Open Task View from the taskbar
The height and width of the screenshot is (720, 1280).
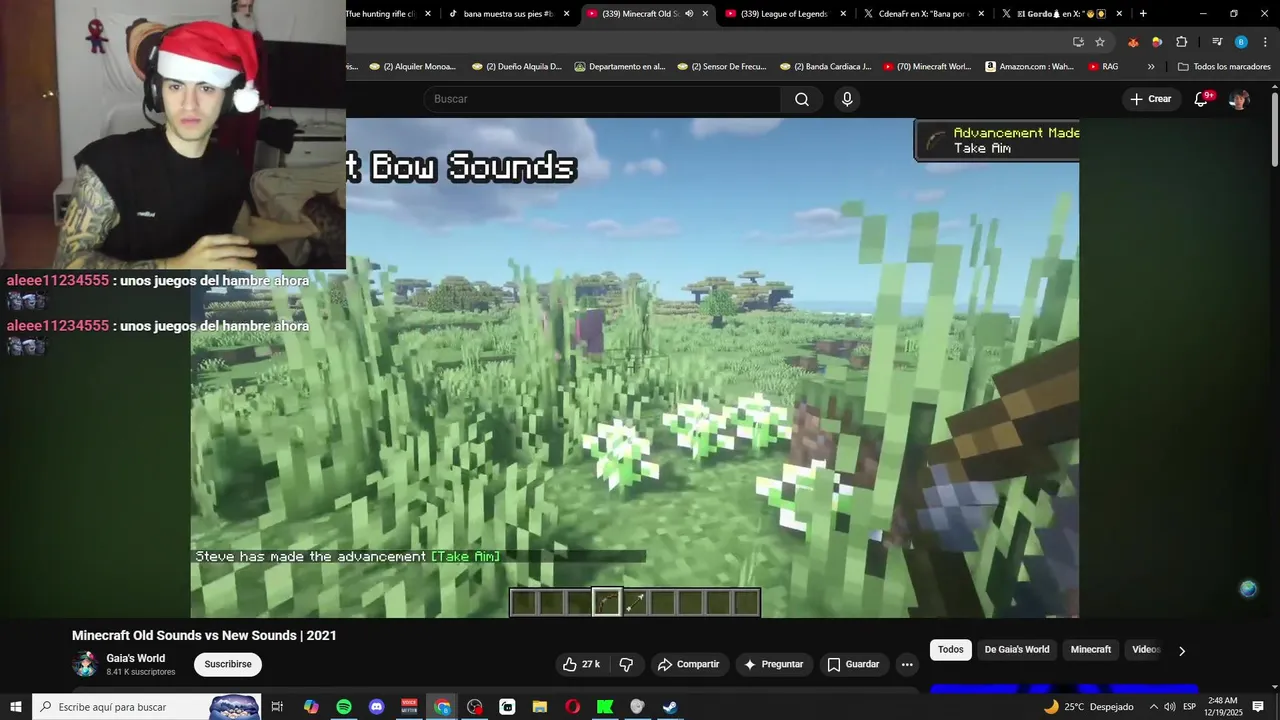point(278,707)
